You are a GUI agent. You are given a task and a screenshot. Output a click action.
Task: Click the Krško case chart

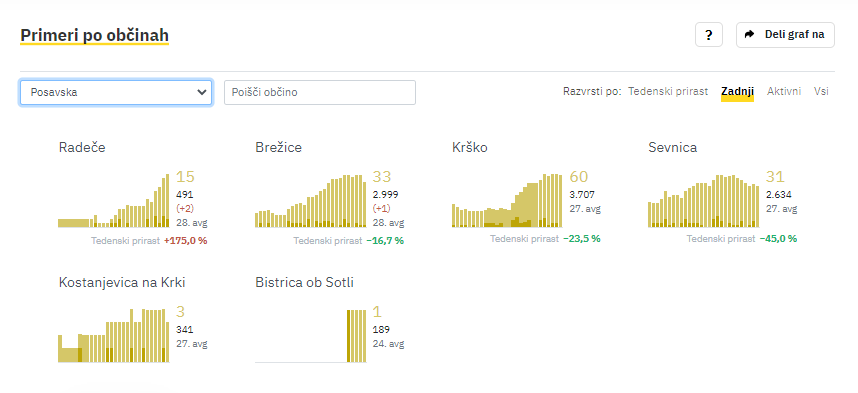point(507,200)
